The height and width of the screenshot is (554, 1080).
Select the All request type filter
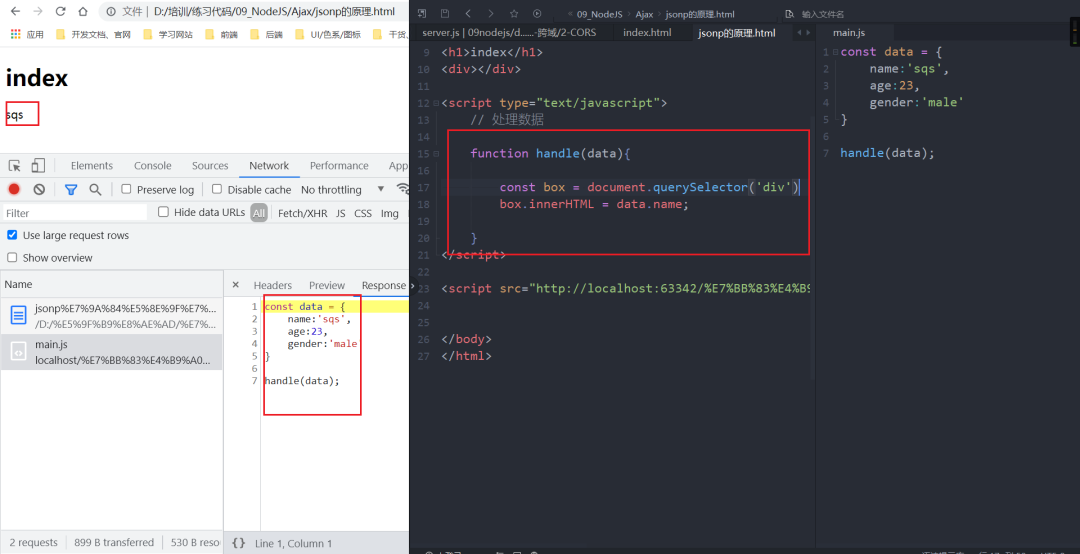coord(259,213)
